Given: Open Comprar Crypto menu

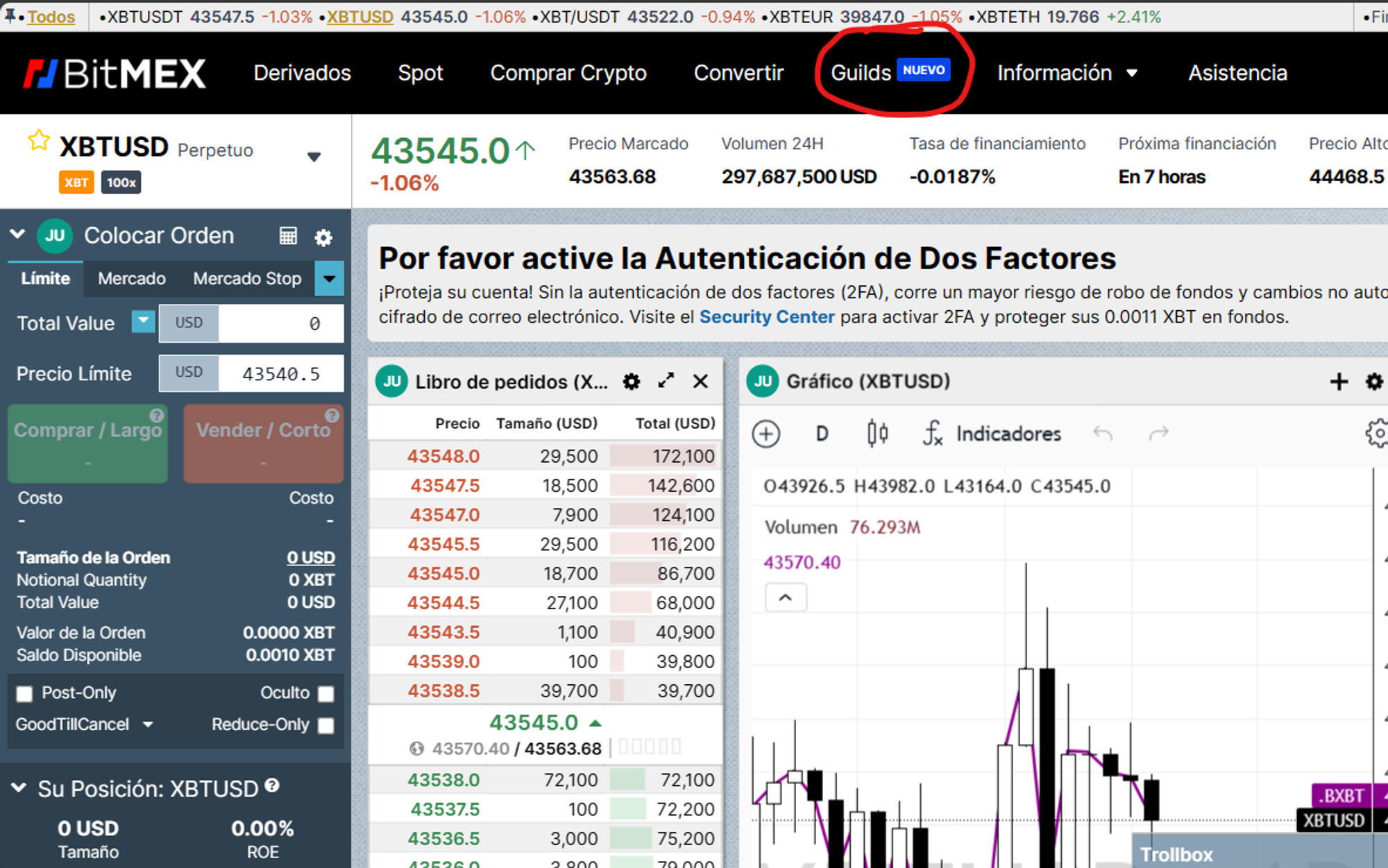Looking at the screenshot, I should (568, 73).
